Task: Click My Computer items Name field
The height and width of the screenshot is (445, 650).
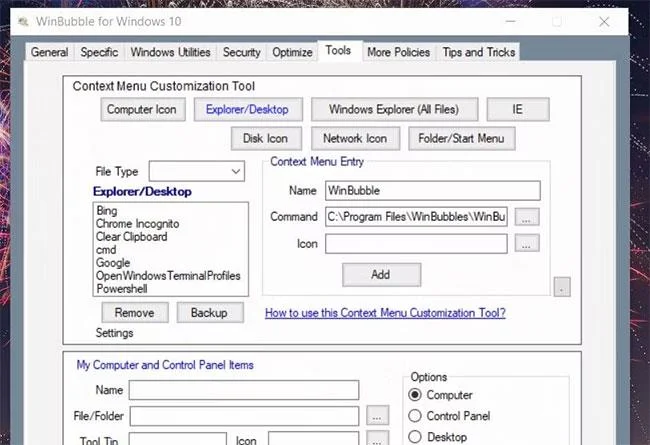Action: point(244,390)
